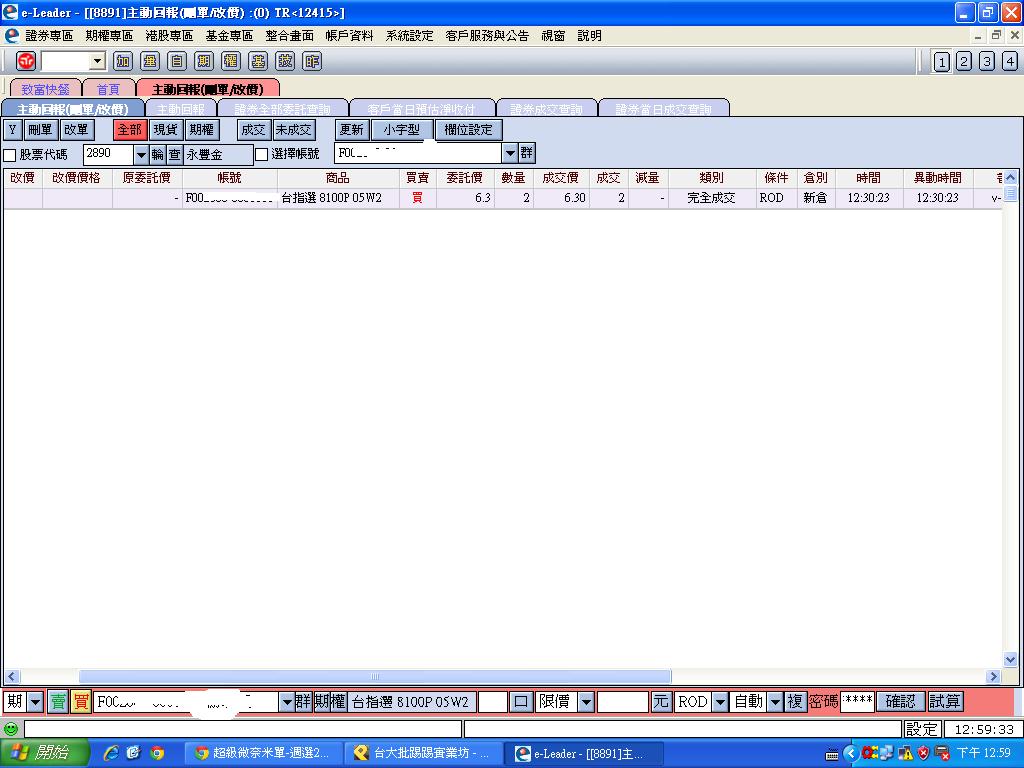Open the ROD condition dropdown
The image size is (1024, 768).
click(720, 702)
